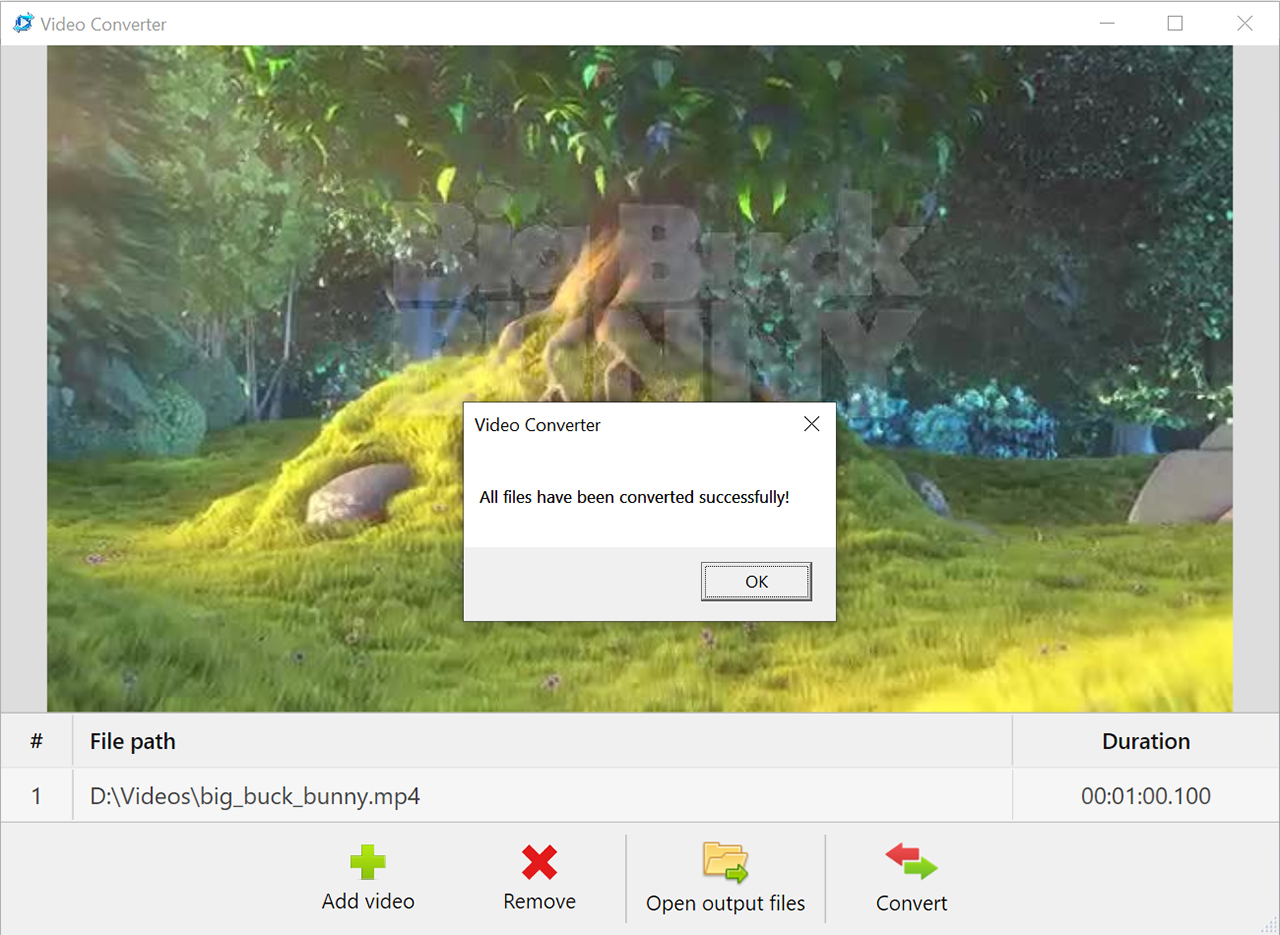Click the resize grip in window's bottom-right corner
Image resolution: width=1280 pixels, height=935 pixels.
pyautogui.click(x=1270, y=925)
